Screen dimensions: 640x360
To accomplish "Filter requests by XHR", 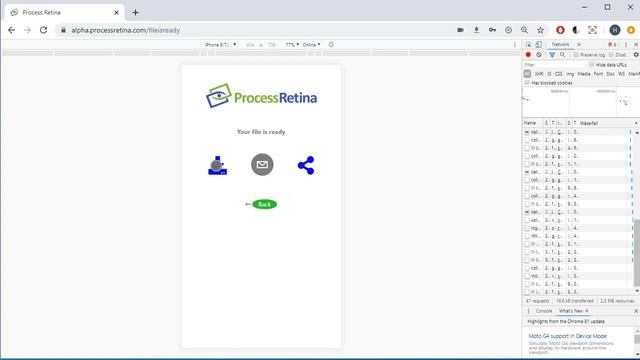I will pyautogui.click(x=539, y=74).
